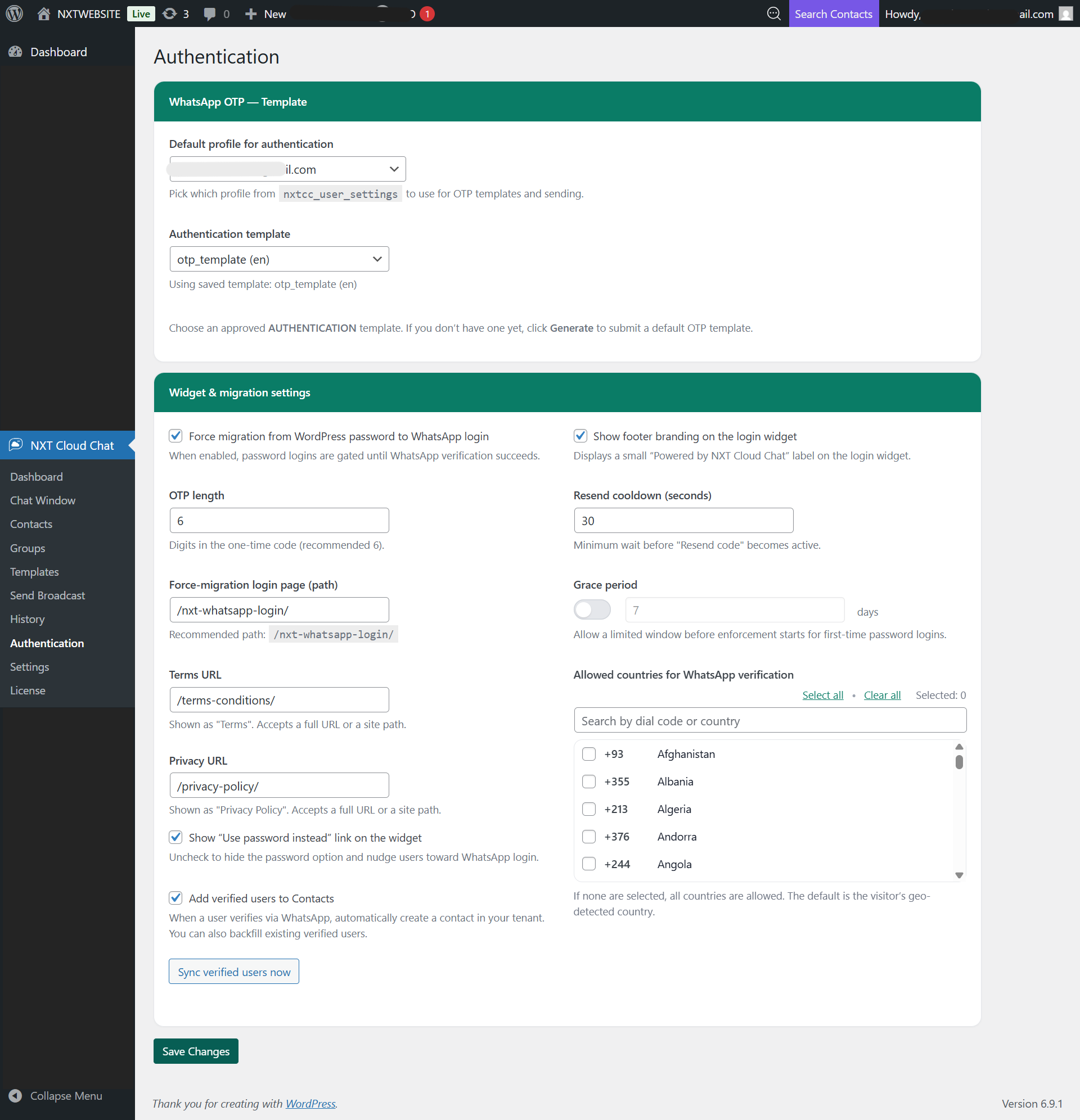The height and width of the screenshot is (1120, 1080).
Task: Open the Default profile dropdown
Action: (x=287, y=169)
